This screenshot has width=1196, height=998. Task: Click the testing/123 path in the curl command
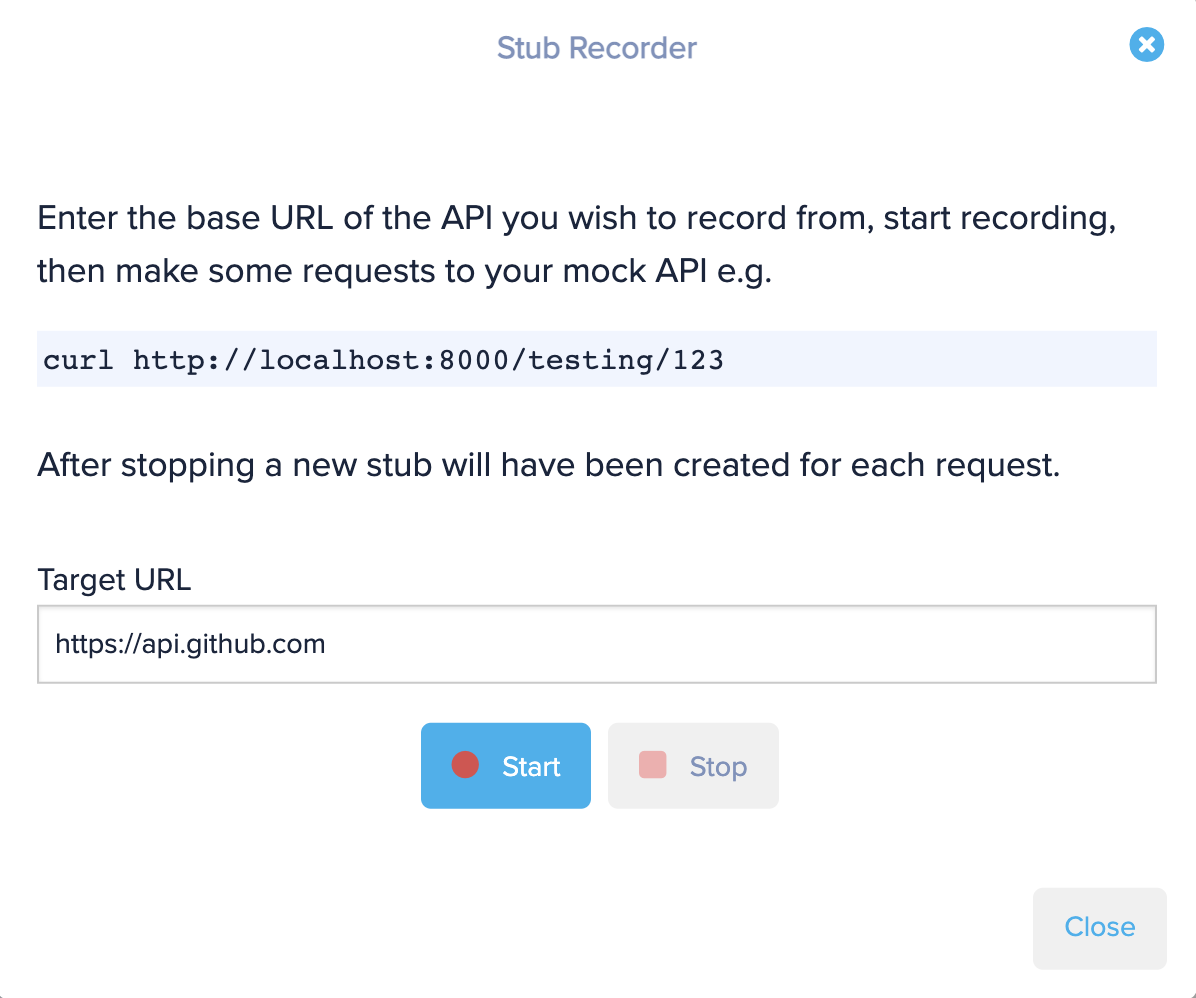(626, 359)
